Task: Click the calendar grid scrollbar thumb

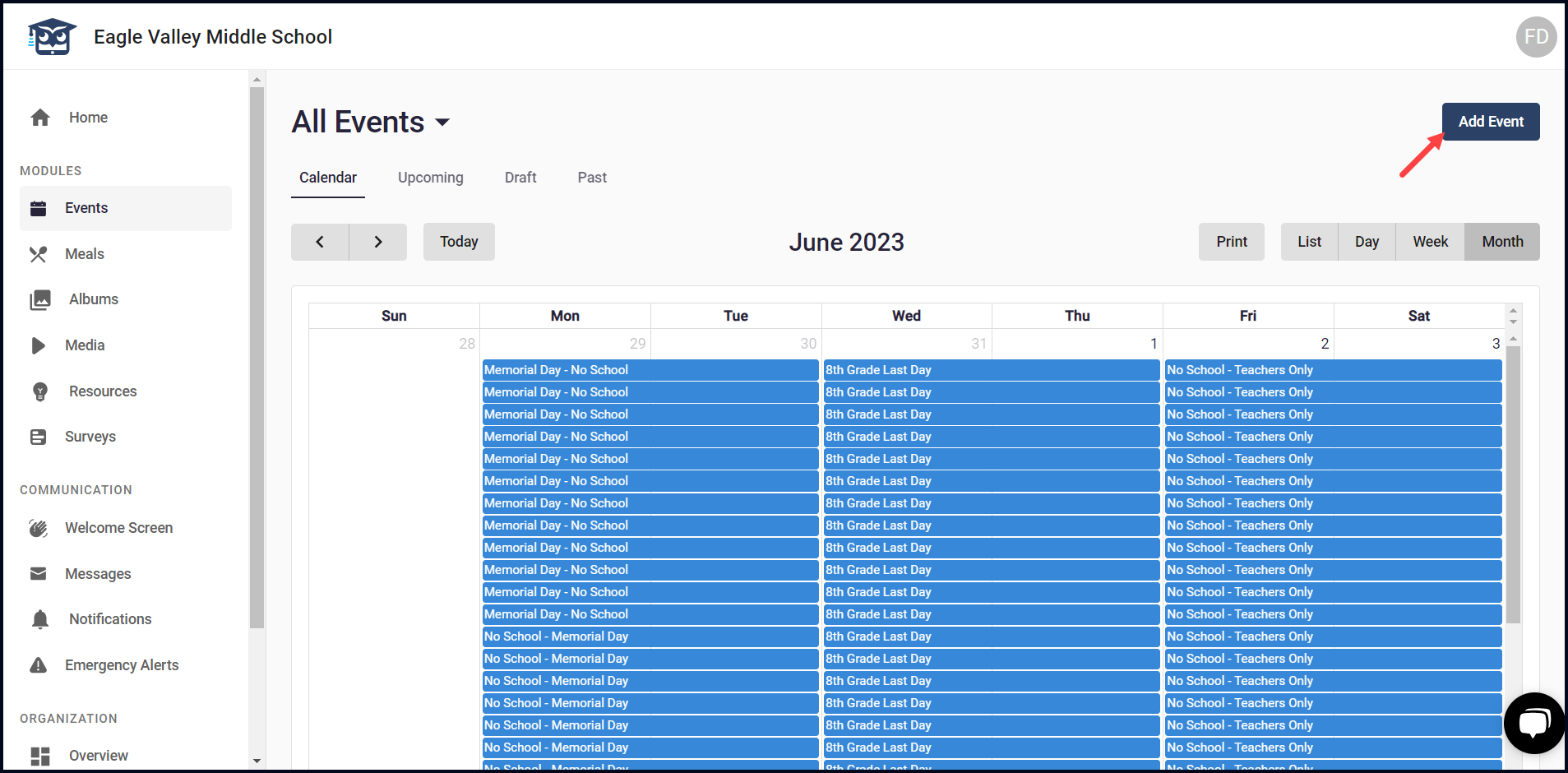Action: tap(1513, 484)
